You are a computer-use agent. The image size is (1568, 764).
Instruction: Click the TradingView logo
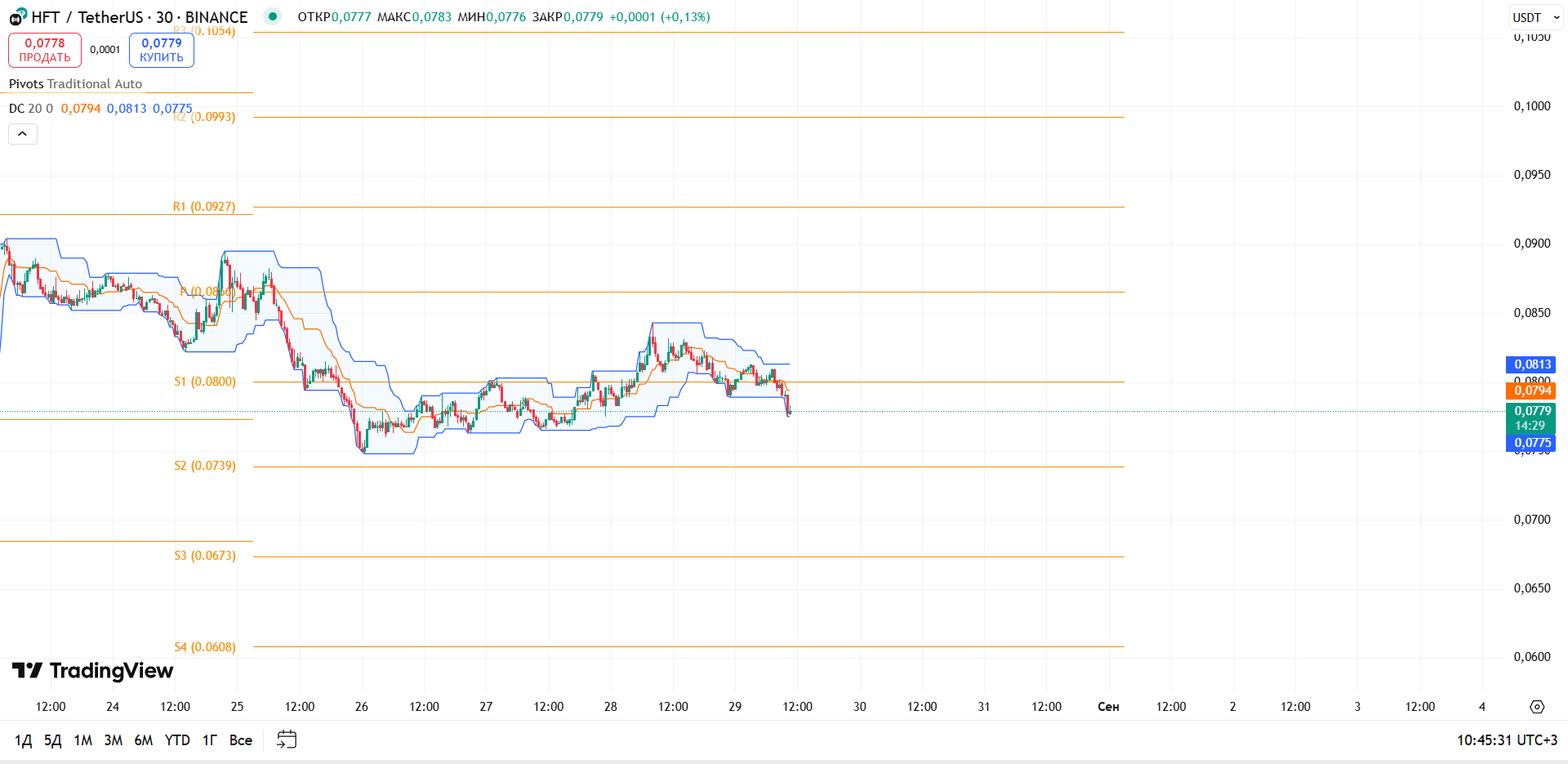(92, 671)
